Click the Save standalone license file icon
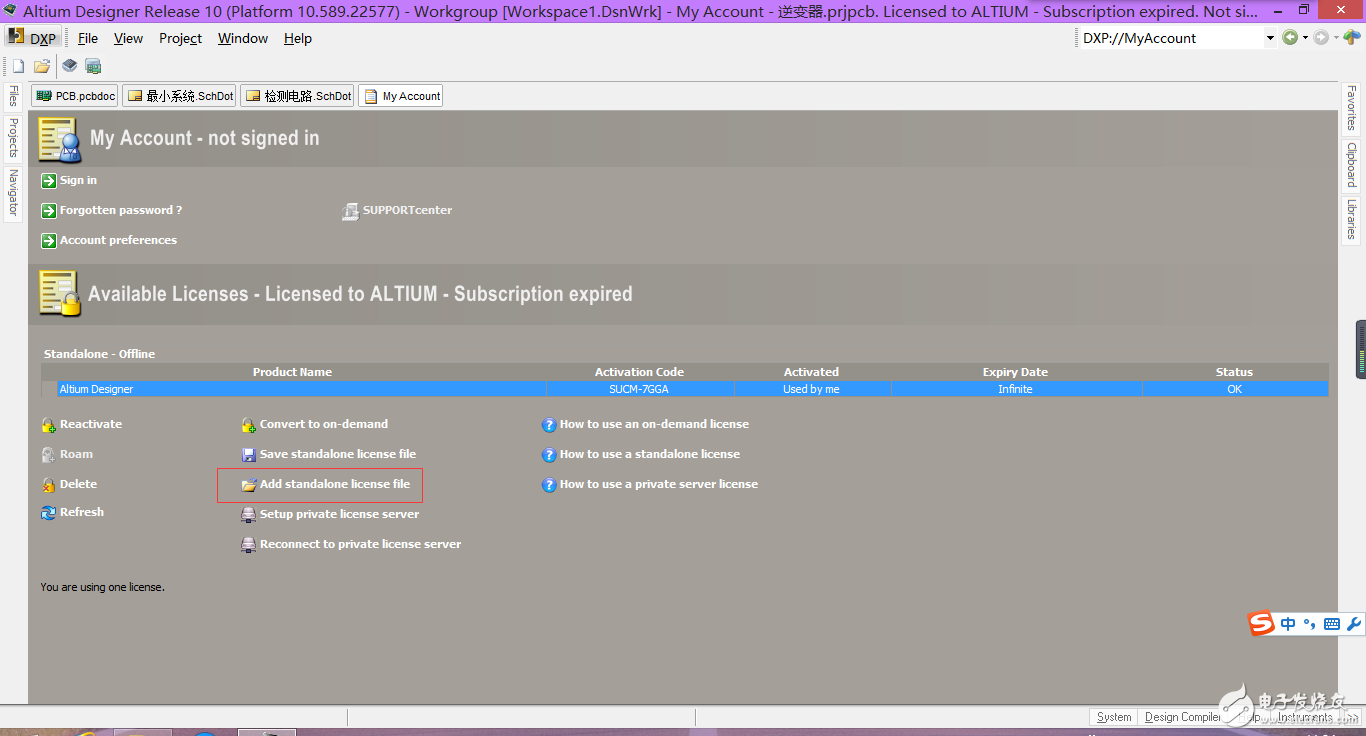The width and height of the screenshot is (1366, 736). (249, 455)
